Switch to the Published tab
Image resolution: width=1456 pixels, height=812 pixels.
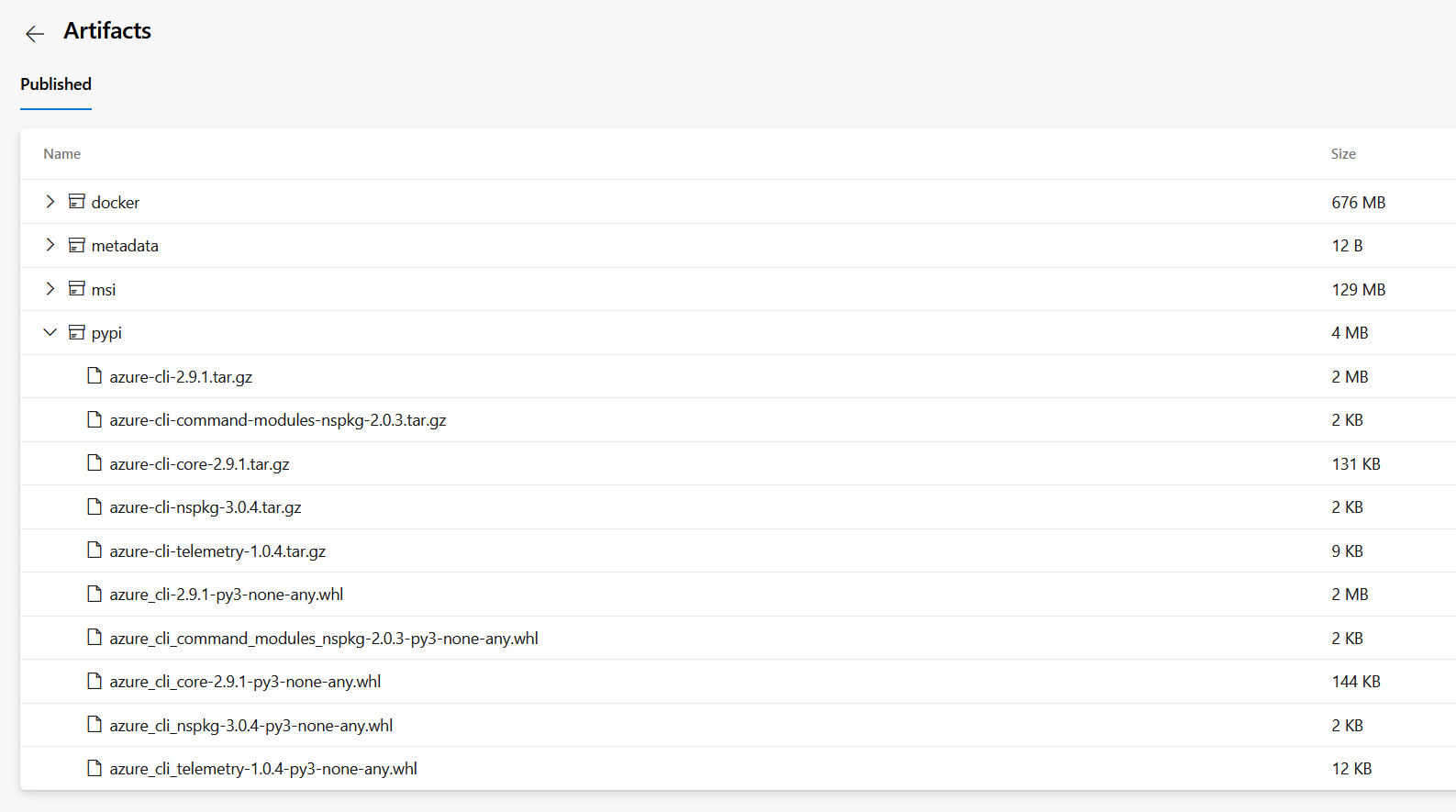[56, 84]
